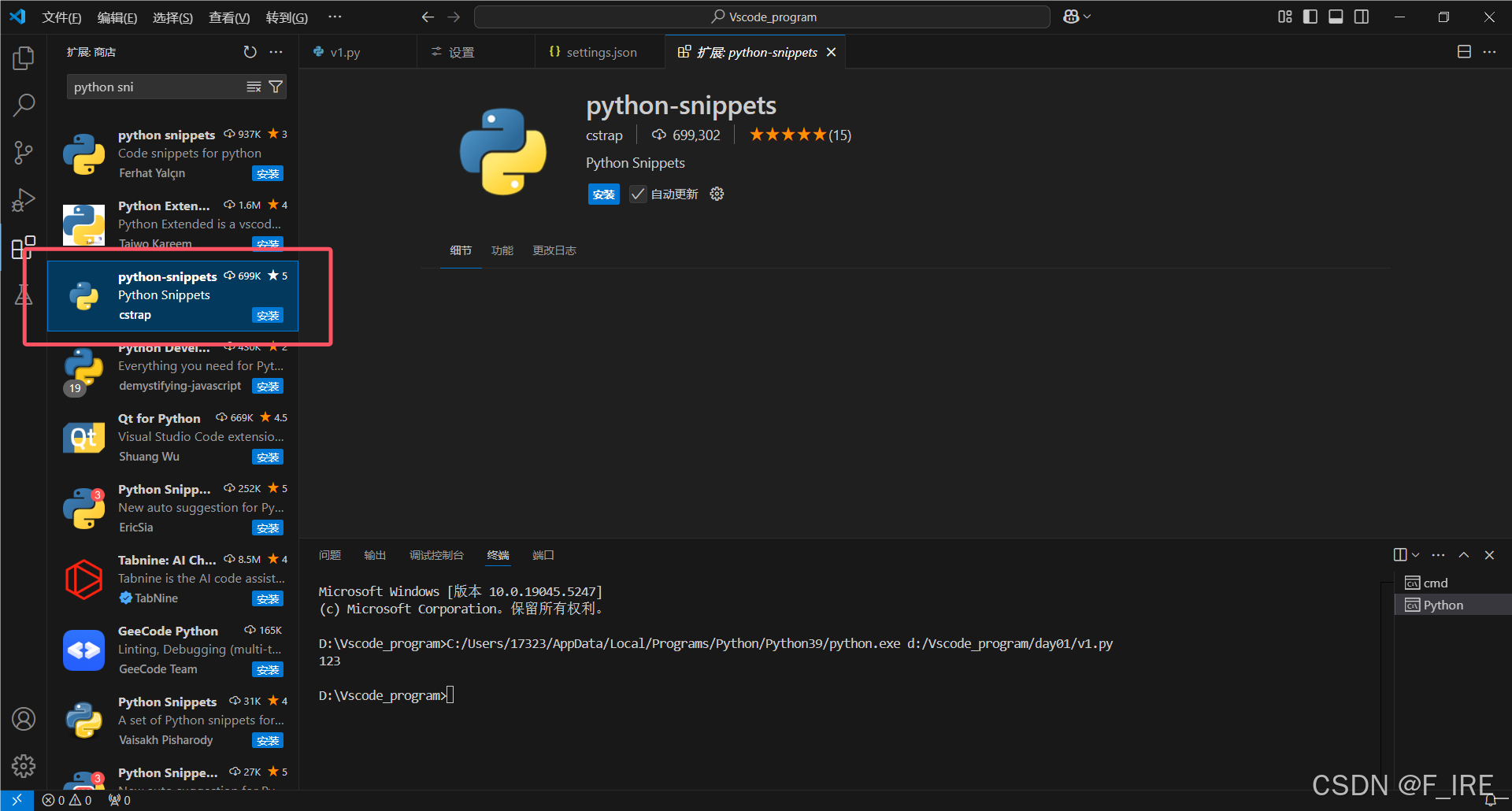Open the 功能 tab of extension details
1512x811 pixels.
[x=502, y=250]
